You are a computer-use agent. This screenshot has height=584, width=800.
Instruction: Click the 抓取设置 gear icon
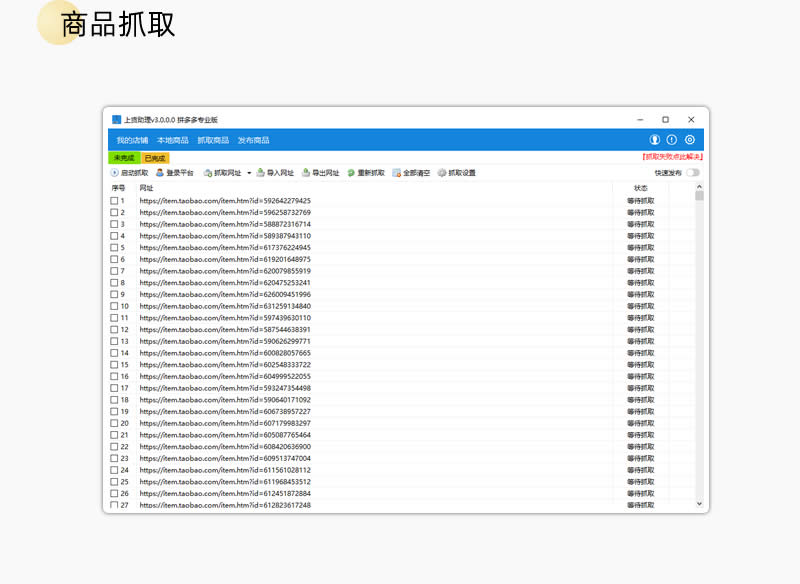tap(442, 173)
